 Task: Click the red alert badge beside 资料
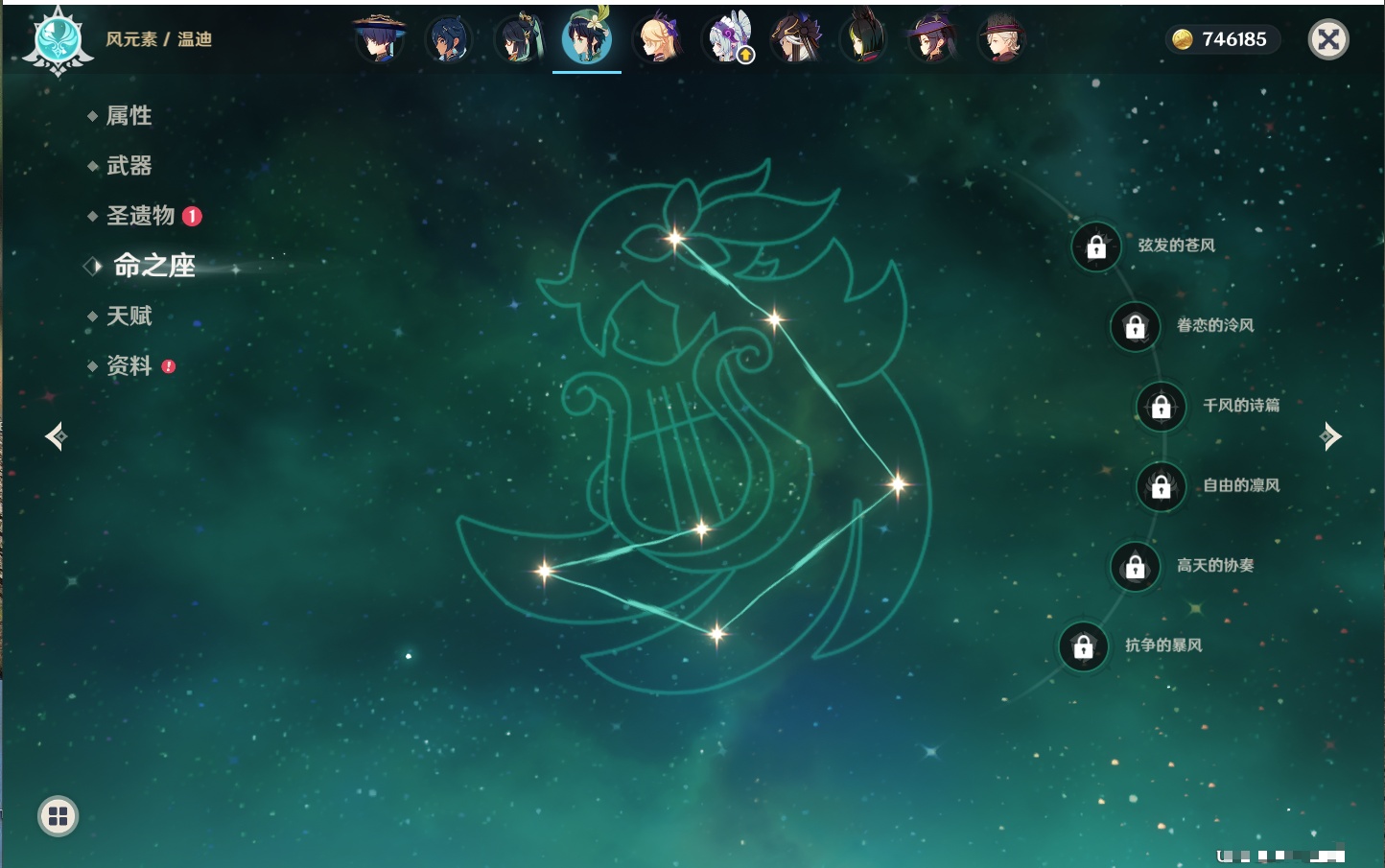click(169, 366)
